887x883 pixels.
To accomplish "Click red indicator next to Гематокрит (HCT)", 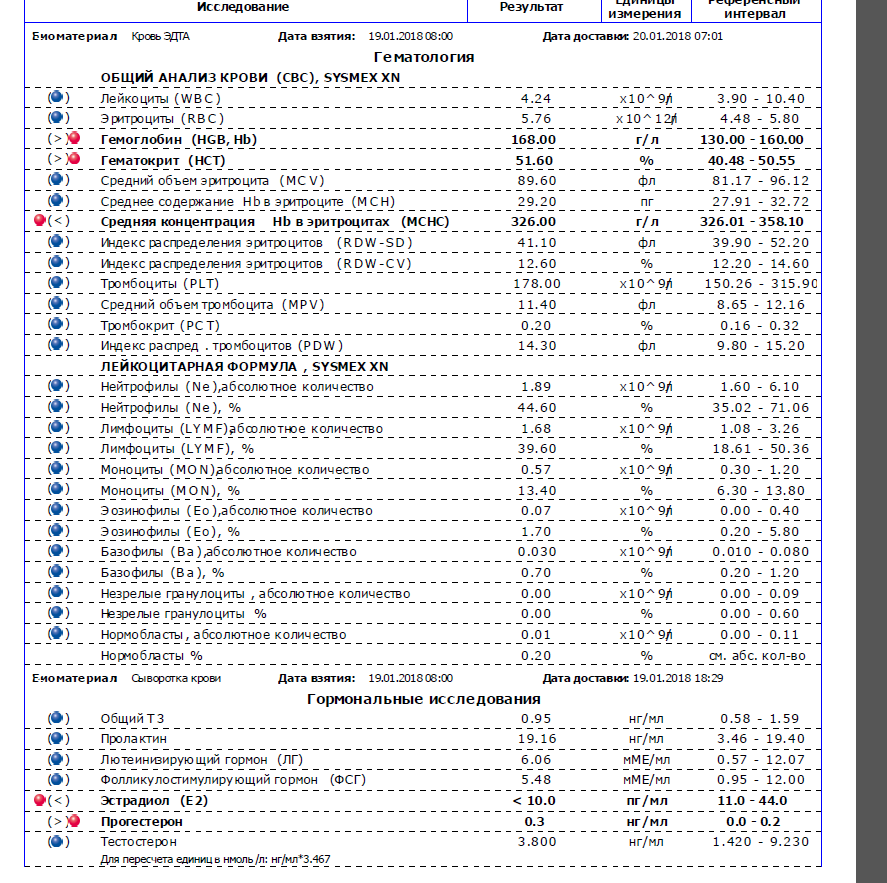I will pyautogui.click(x=73, y=160).
